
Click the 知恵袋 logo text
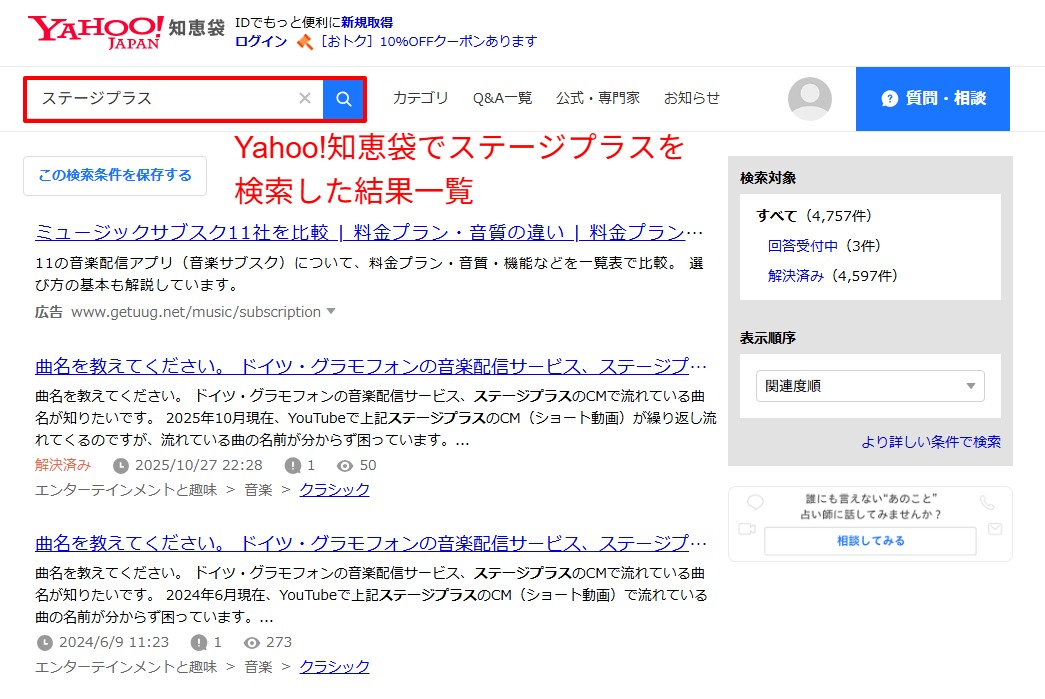[x=197, y=28]
